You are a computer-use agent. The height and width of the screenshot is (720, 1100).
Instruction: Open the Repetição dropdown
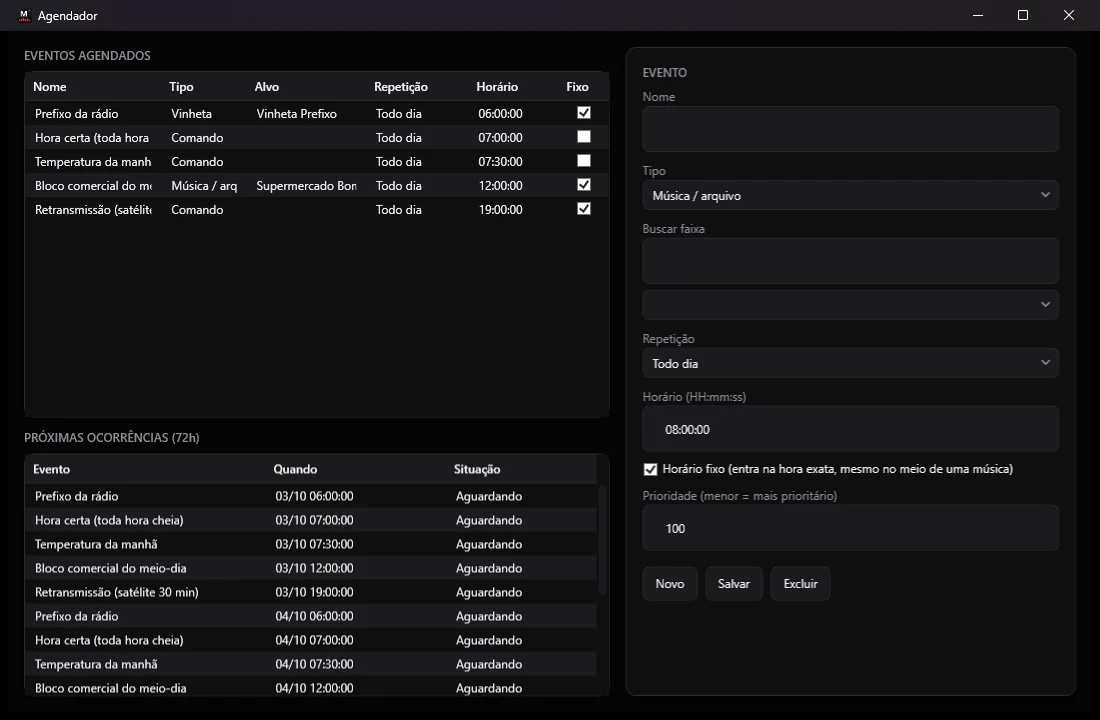850,363
